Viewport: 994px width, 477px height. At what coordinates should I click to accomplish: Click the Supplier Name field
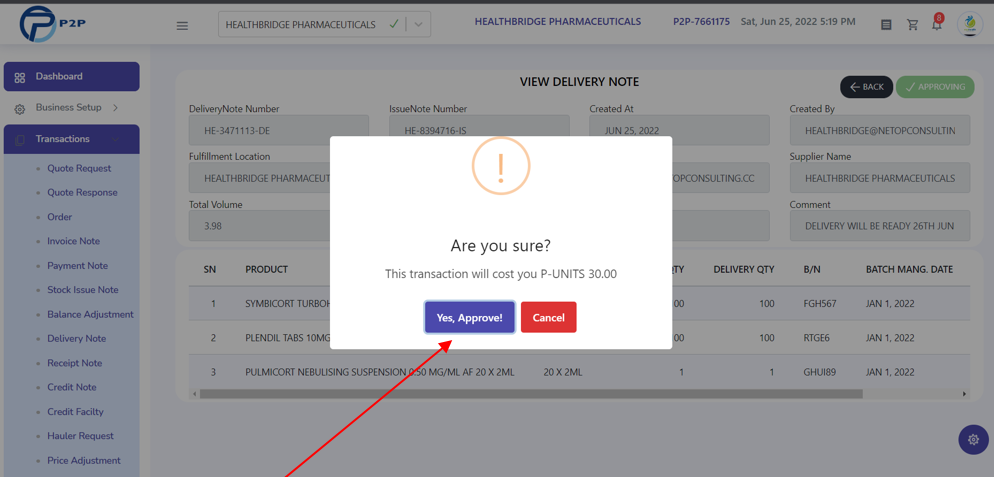tap(880, 178)
